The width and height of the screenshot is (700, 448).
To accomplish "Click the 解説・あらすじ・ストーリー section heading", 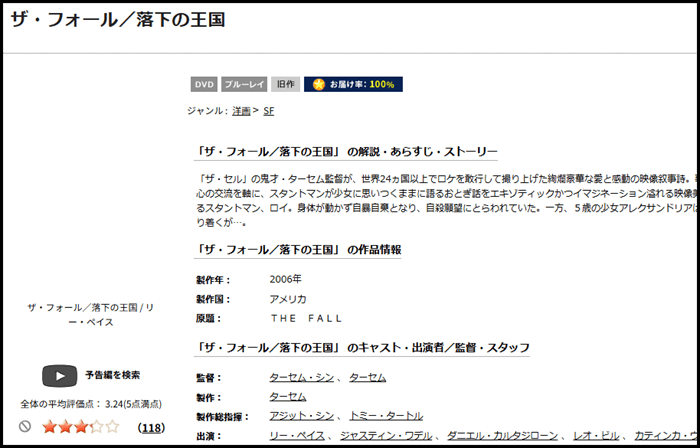I will (346, 152).
